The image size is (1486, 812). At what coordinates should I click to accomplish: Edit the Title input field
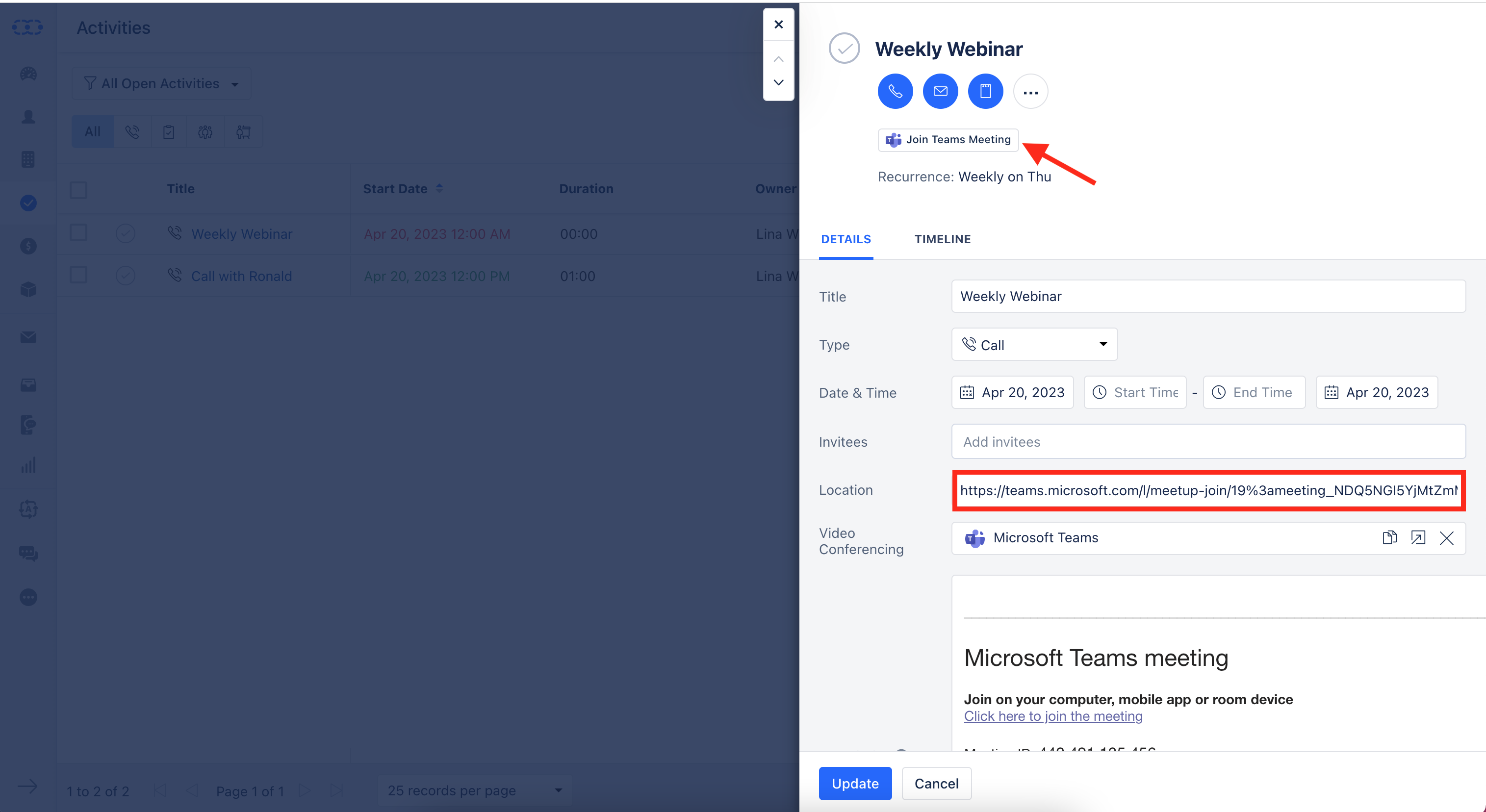click(1208, 296)
